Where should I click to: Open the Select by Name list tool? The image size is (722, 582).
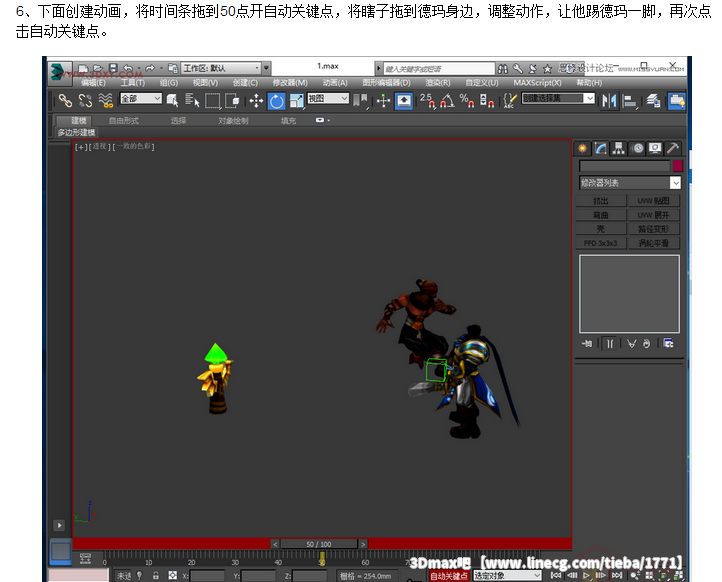pyautogui.click(x=192, y=100)
